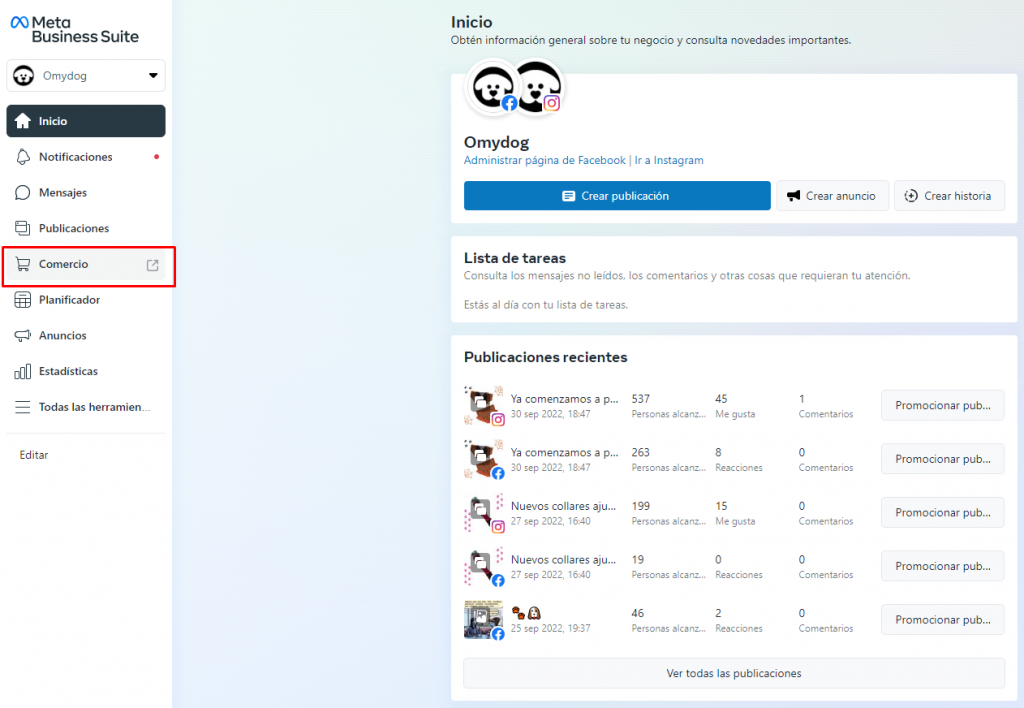Promote the post with 263 people reached
The width and height of the screenshot is (1024, 708).
(942, 459)
